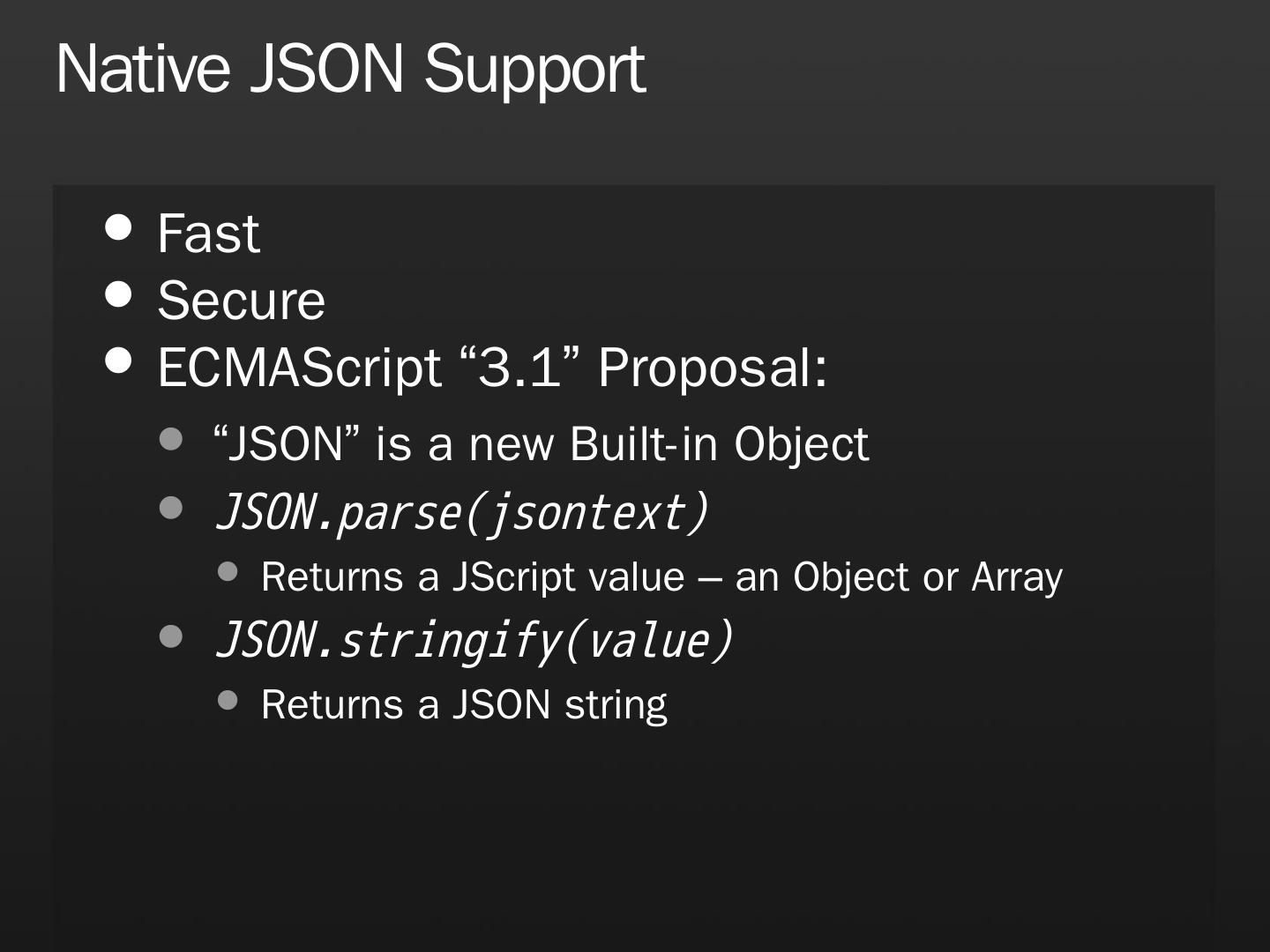The width and height of the screenshot is (1270, 952).
Task: Click the "Fast" bullet text
Action: coord(208,234)
